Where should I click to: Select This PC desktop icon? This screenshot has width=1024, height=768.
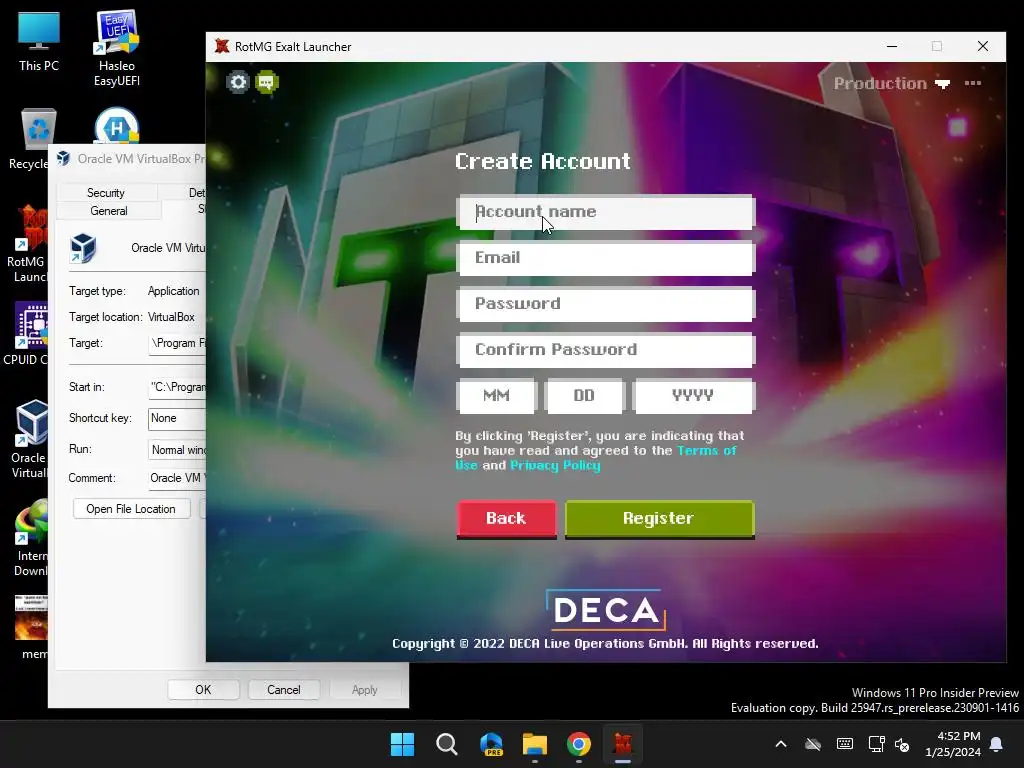pos(39,42)
